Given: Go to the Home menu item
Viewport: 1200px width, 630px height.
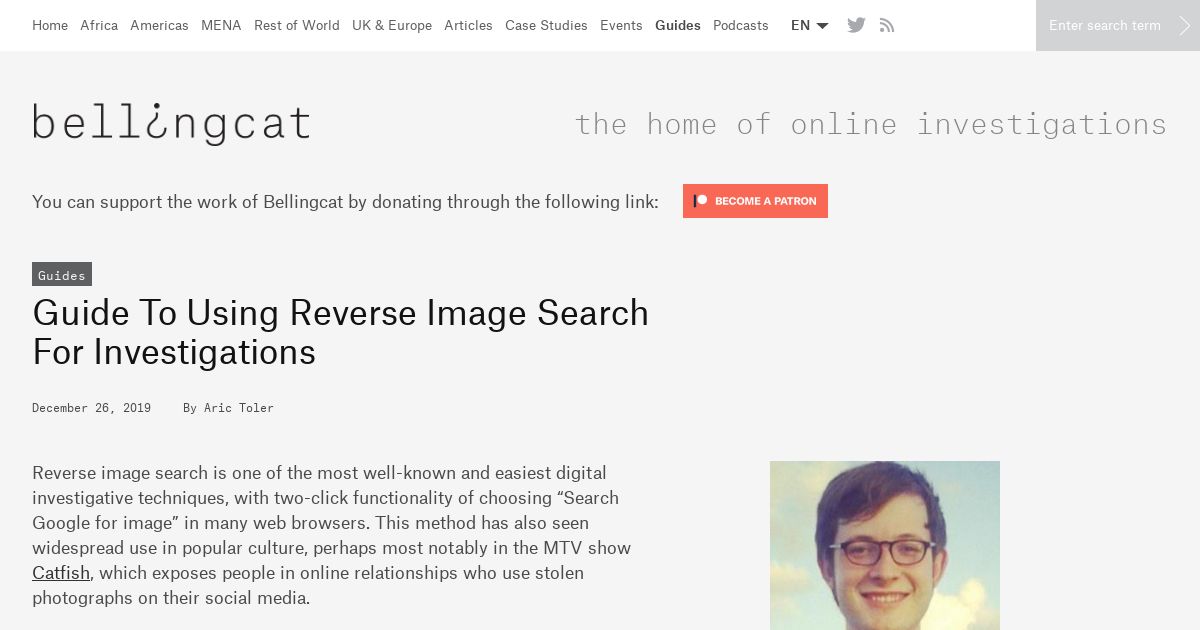Looking at the screenshot, I should pos(50,25).
